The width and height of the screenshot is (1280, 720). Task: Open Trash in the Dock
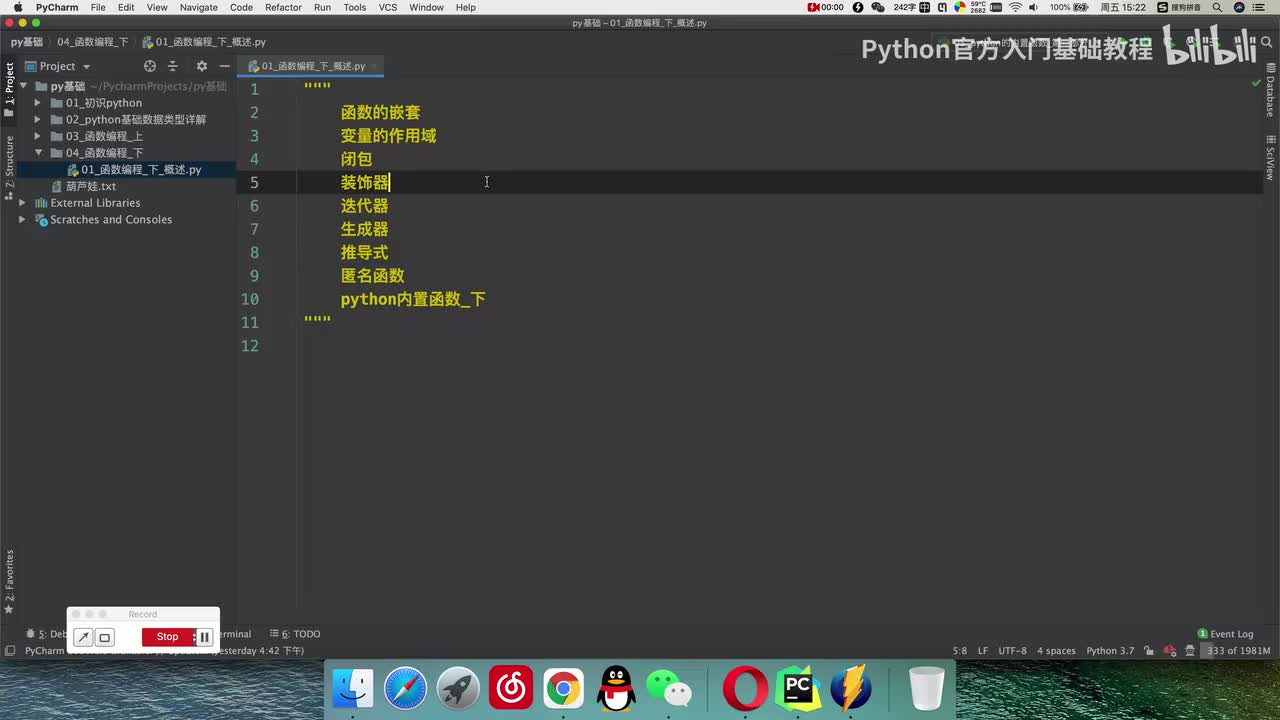click(x=927, y=689)
